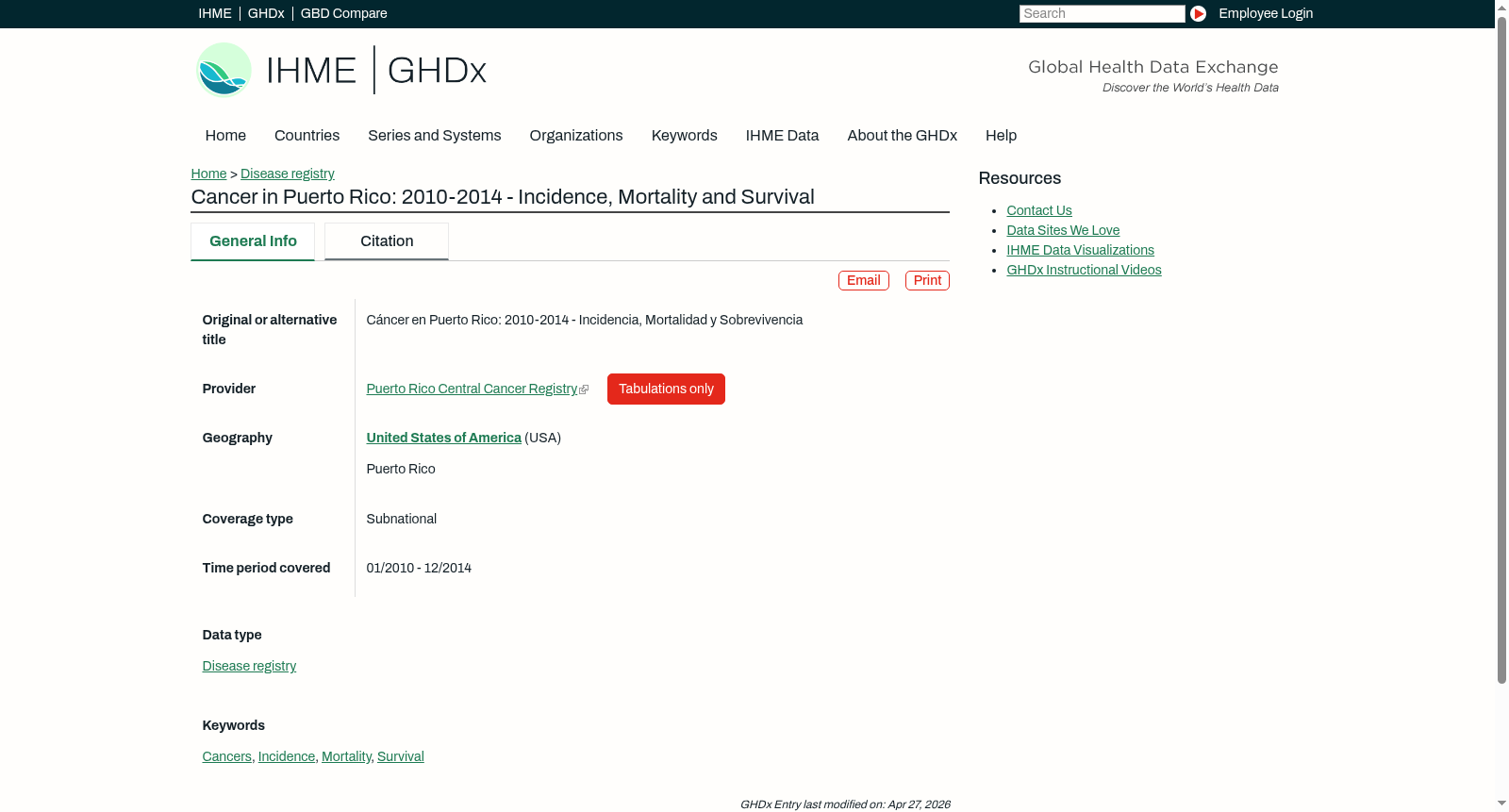
Task: Click the page title Cancer in Puerto Rico
Action: tap(503, 197)
